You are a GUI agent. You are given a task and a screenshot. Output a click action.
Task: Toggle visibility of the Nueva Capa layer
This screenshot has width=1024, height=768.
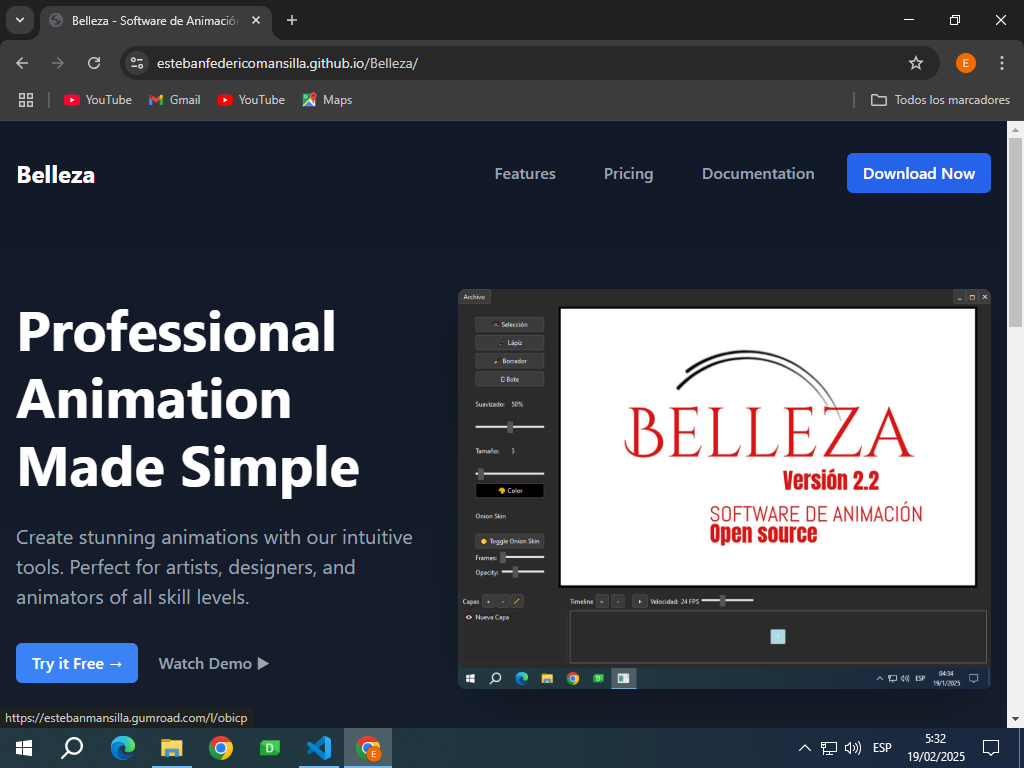pyautogui.click(x=468, y=617)
